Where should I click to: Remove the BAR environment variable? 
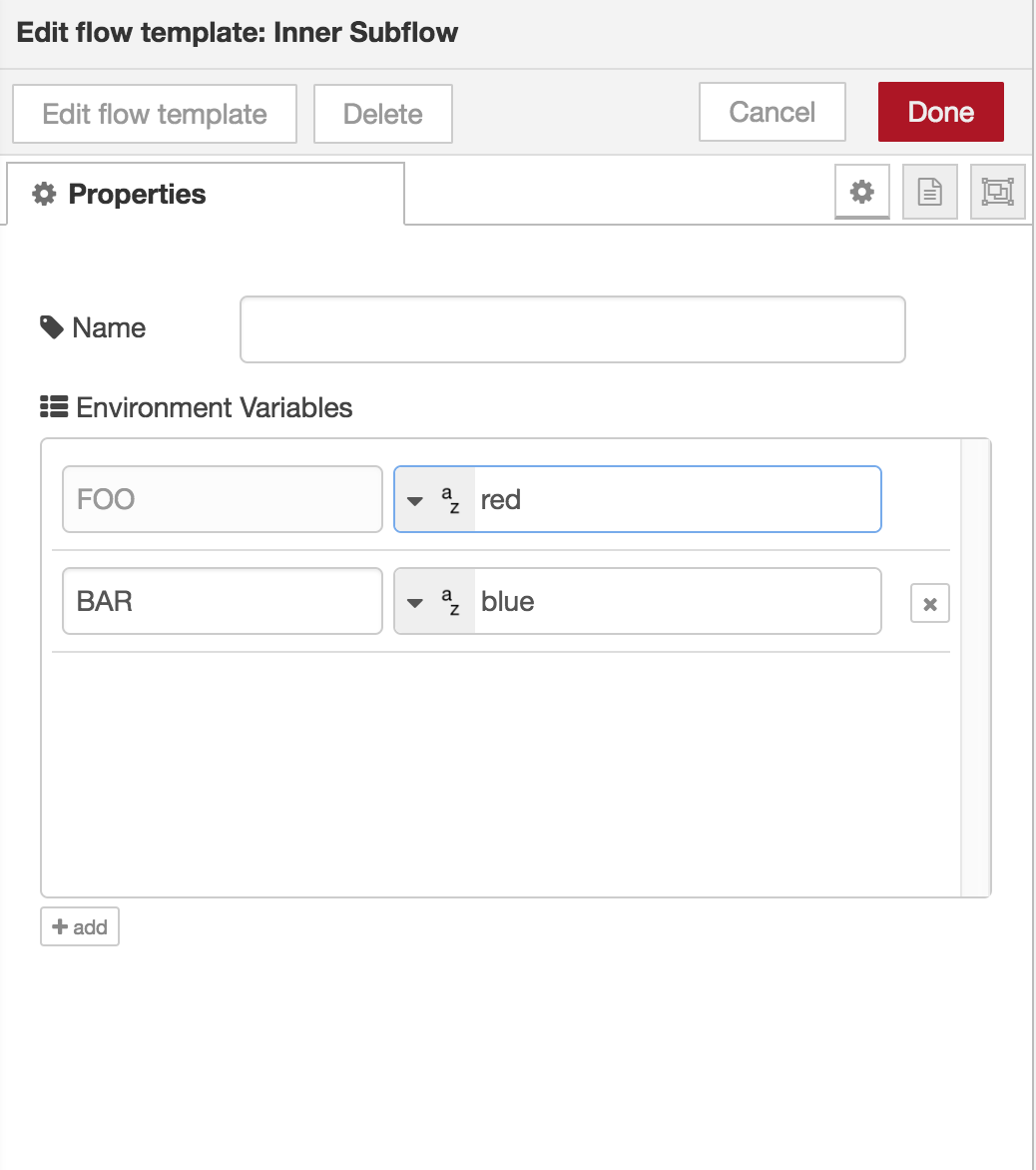coord(929,603)
